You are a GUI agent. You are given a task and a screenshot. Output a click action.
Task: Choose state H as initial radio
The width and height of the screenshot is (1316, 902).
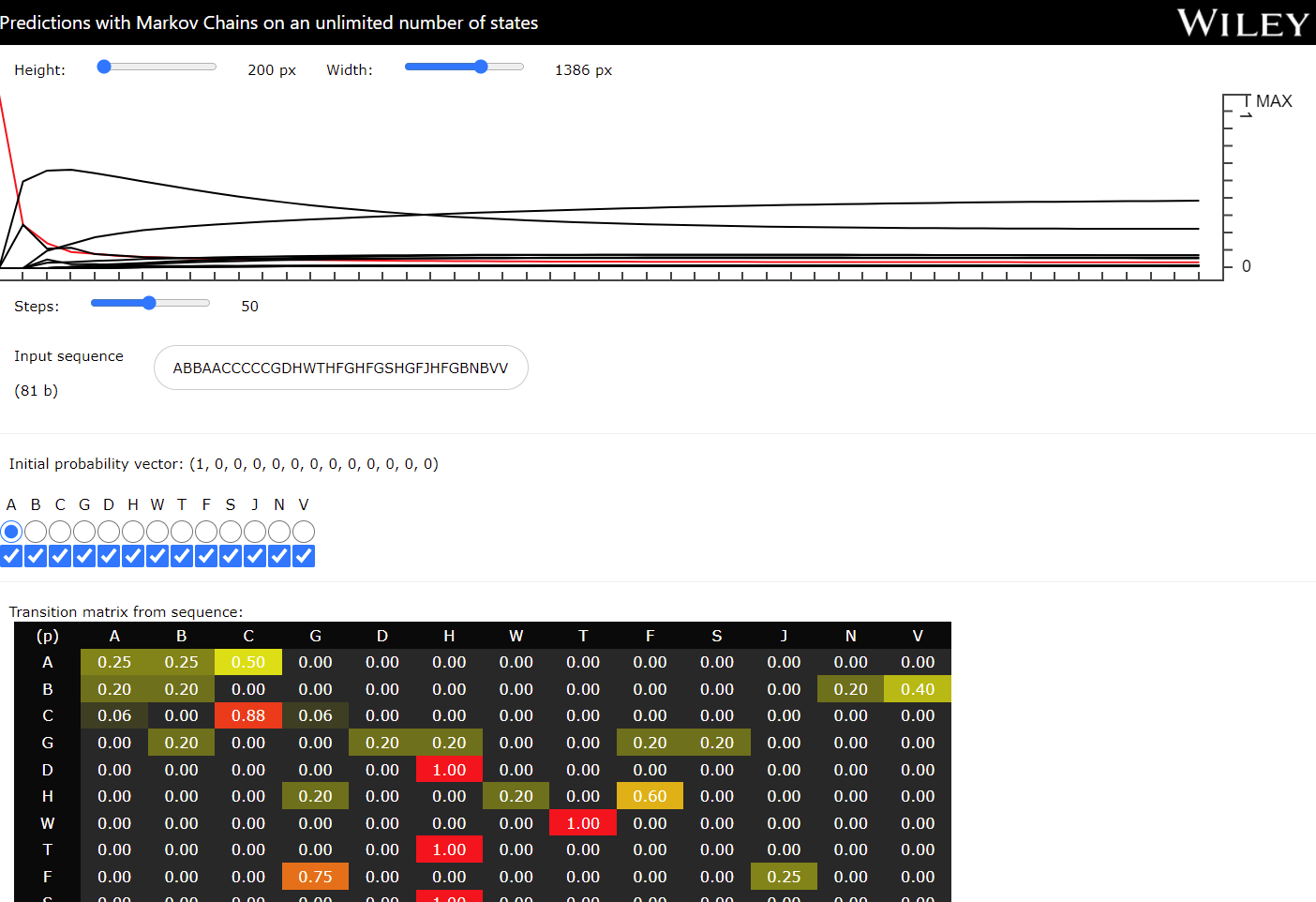(133, 532)
